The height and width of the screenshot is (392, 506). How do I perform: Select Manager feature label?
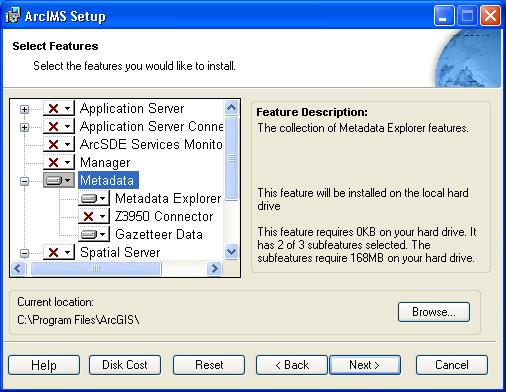point(105,162)
